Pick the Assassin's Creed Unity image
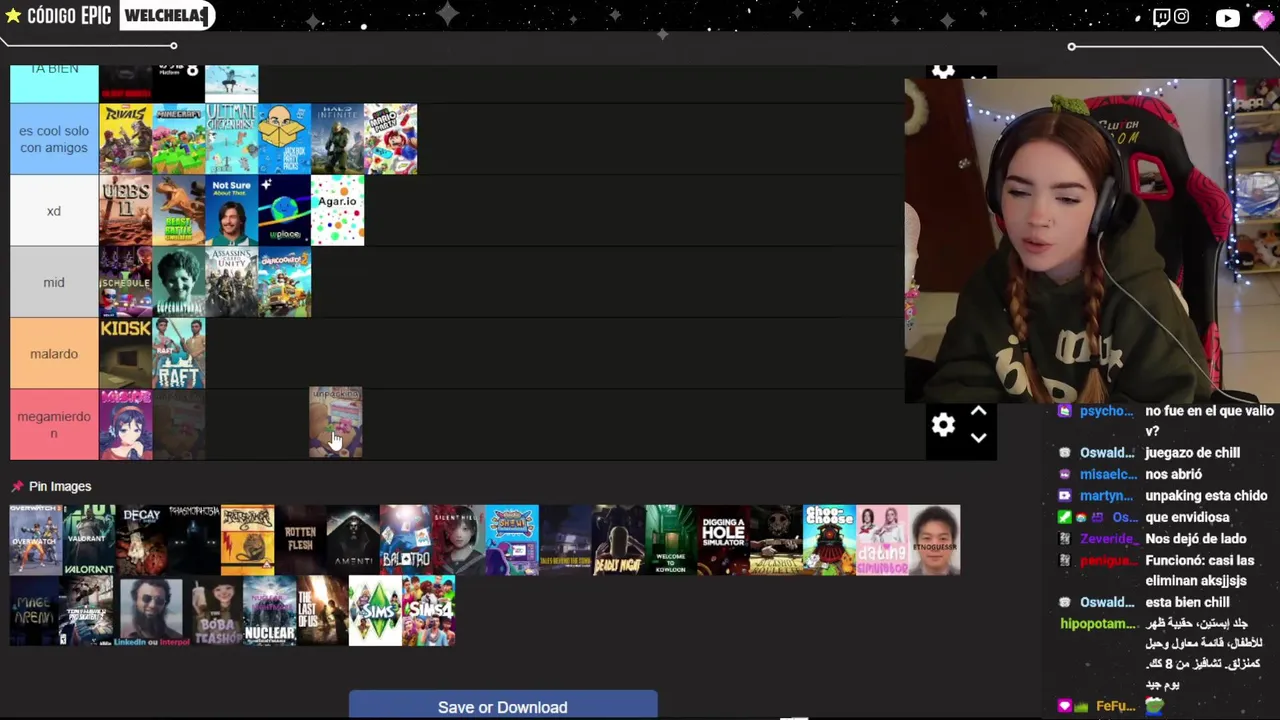Image resolution: width=1280 pixels, height=720 pixels. pos(231,282)
